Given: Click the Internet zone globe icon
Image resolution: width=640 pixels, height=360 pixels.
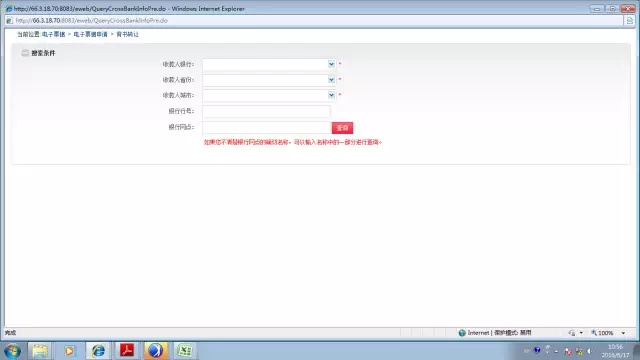Looking at the screenshot, I should coord(462,333).
